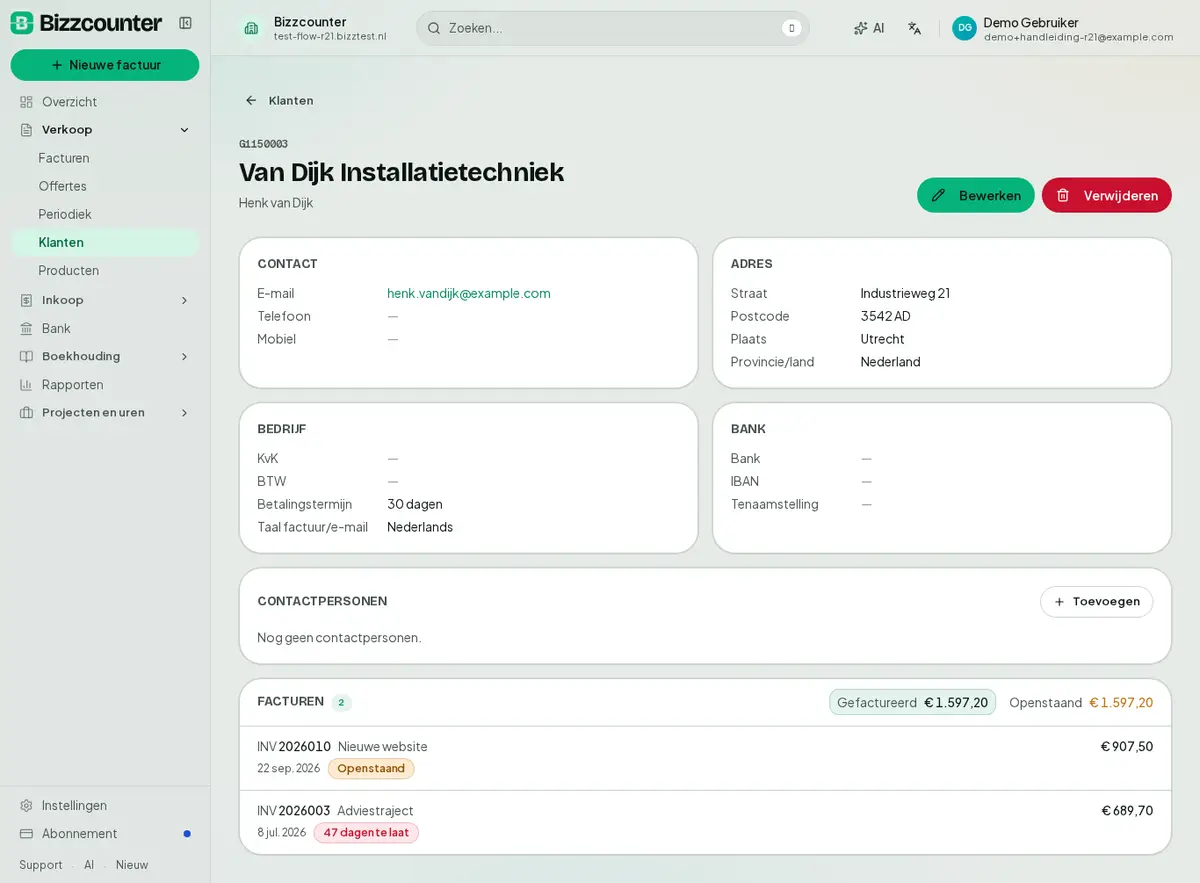The image size is (1200, 883).
Task: Open email henk.vandijk@example.com
Action: (x=469, y=293)
